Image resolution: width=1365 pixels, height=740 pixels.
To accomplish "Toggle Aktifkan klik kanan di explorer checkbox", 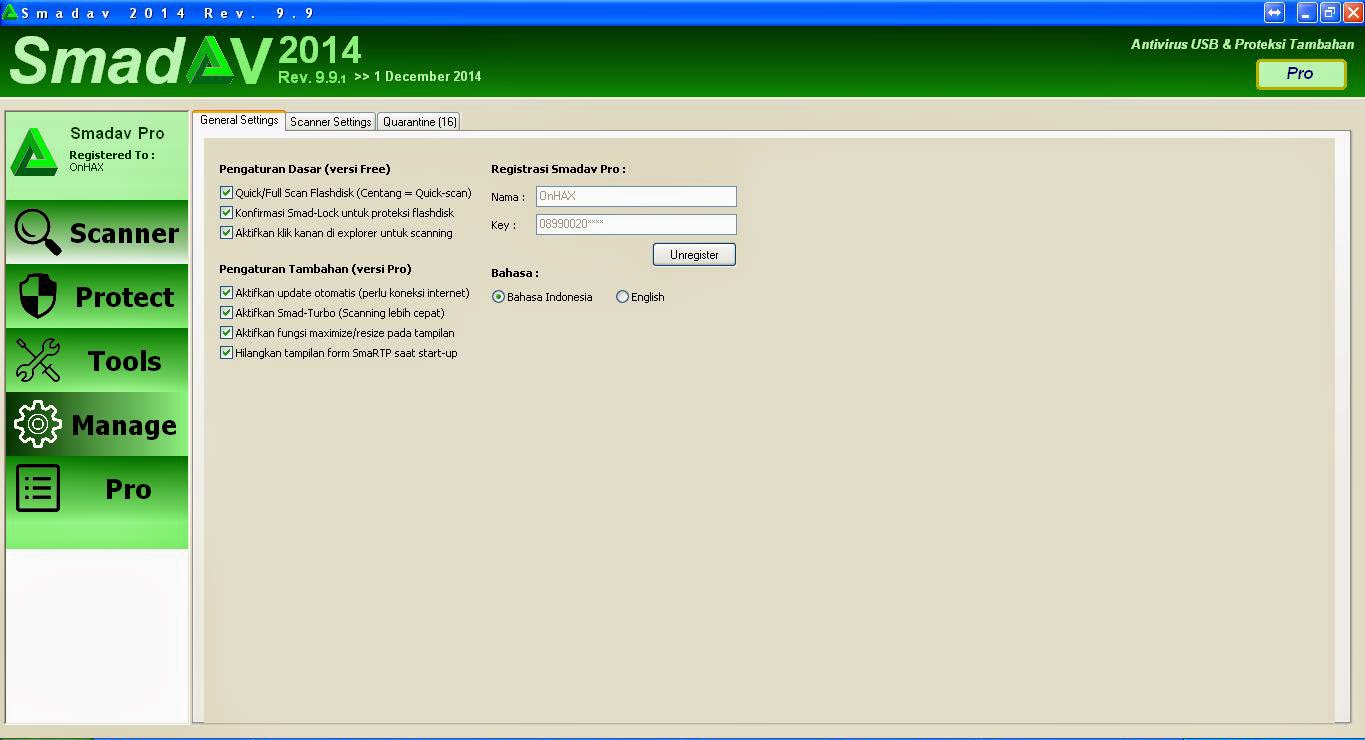I will coord(226,233).
